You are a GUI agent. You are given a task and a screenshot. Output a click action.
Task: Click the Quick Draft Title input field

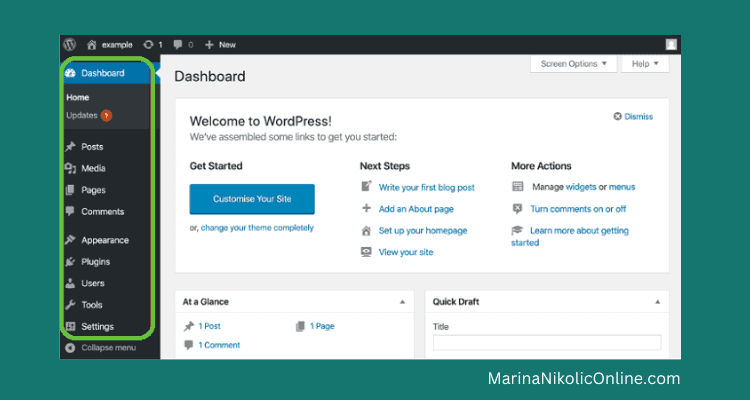click(547, 343)
